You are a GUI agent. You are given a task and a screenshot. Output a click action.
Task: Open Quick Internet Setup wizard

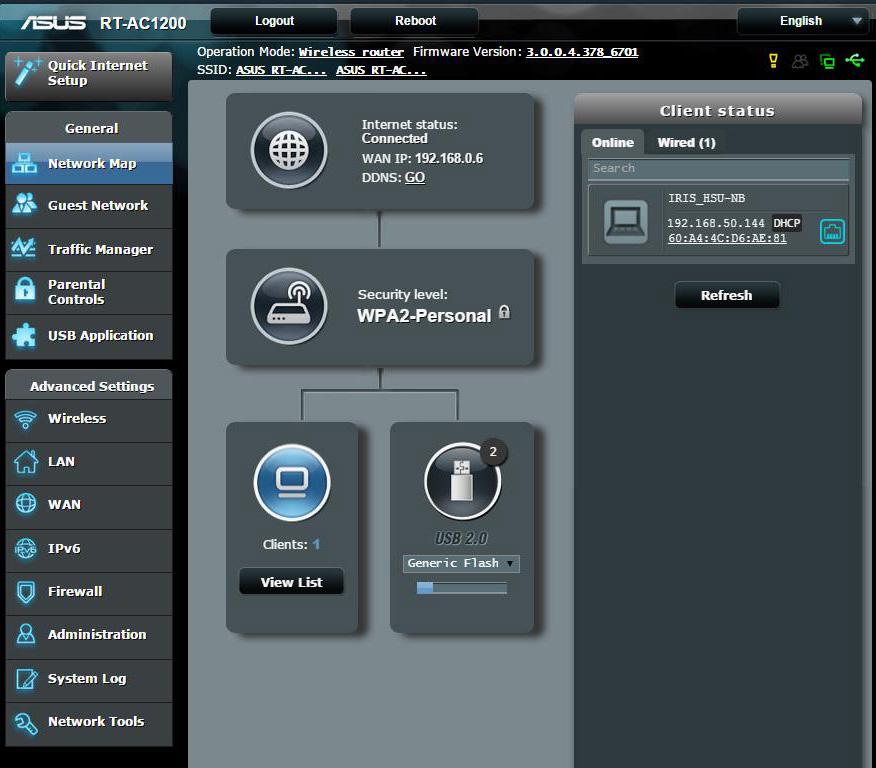click(89, 77)
